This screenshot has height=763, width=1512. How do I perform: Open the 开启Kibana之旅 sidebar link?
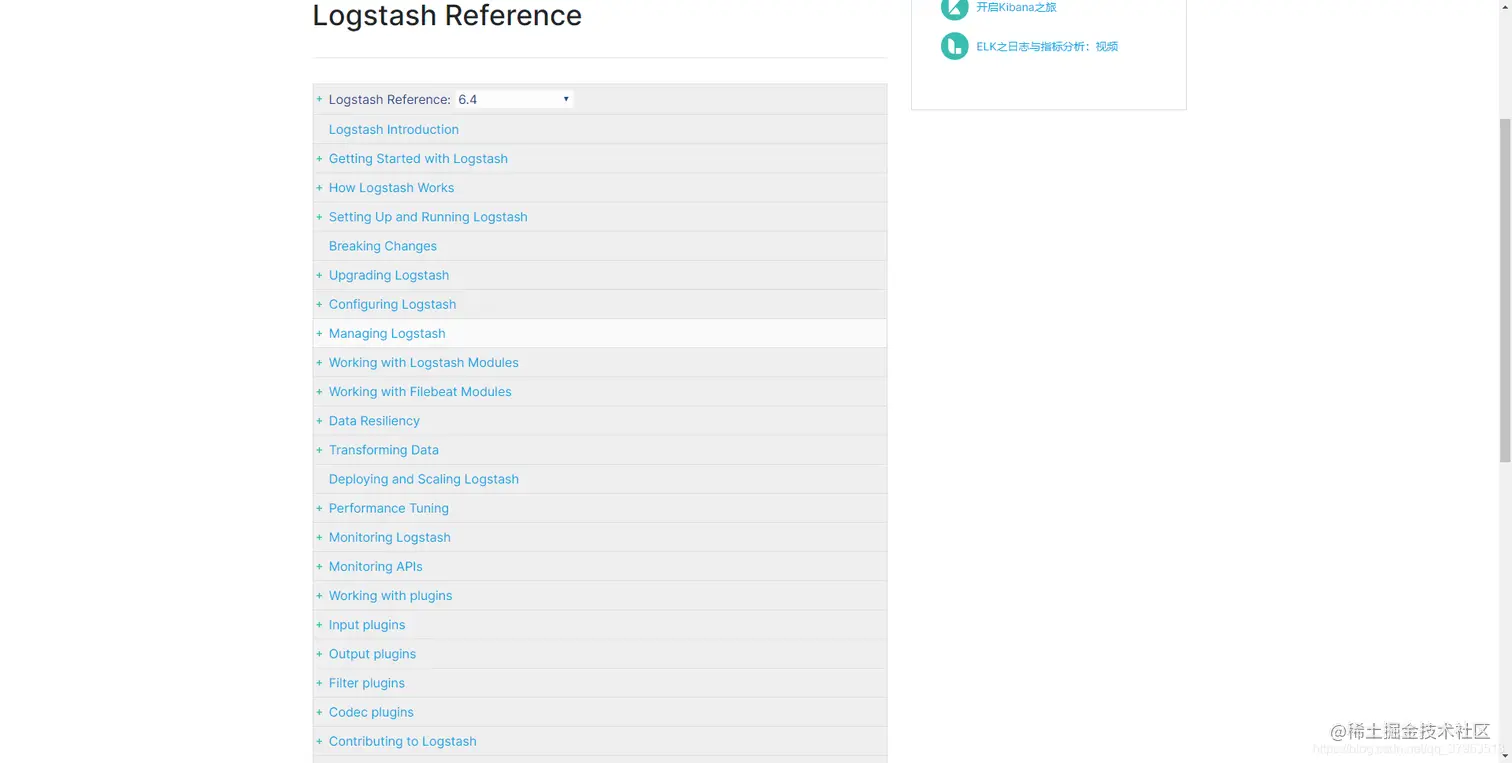click(1016, 7)
